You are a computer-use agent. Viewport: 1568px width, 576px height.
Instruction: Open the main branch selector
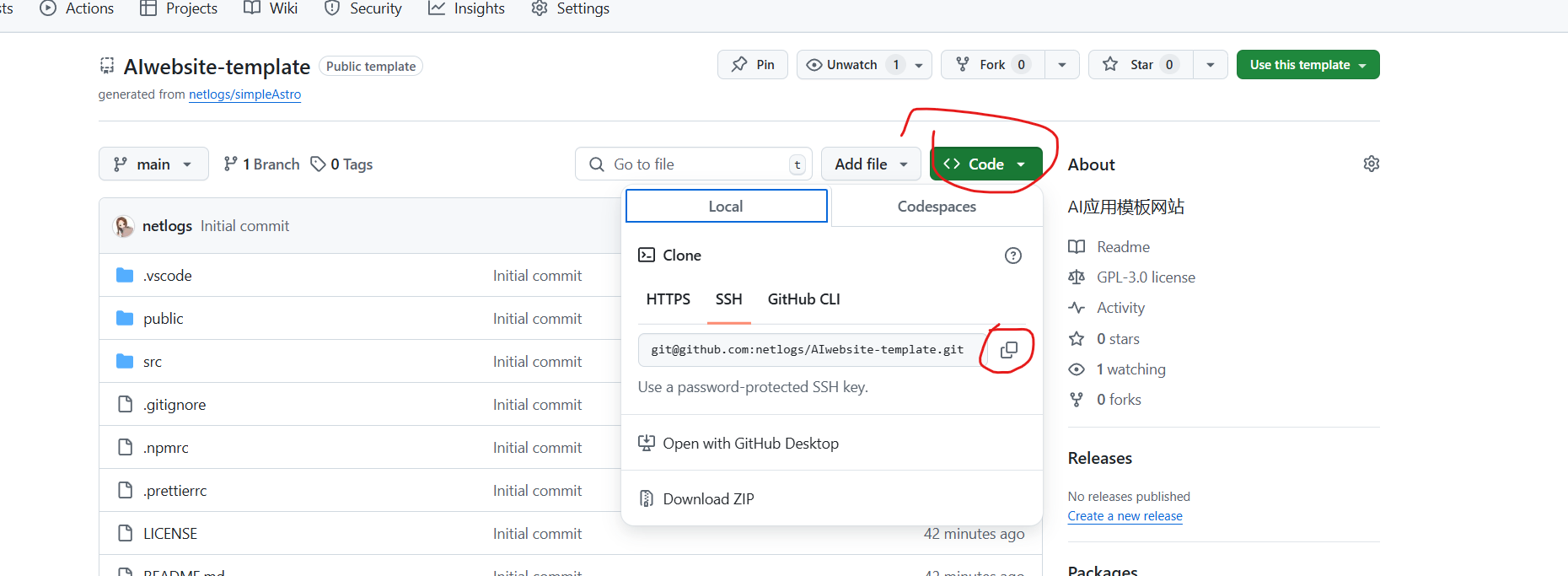(x=153, y=164)
